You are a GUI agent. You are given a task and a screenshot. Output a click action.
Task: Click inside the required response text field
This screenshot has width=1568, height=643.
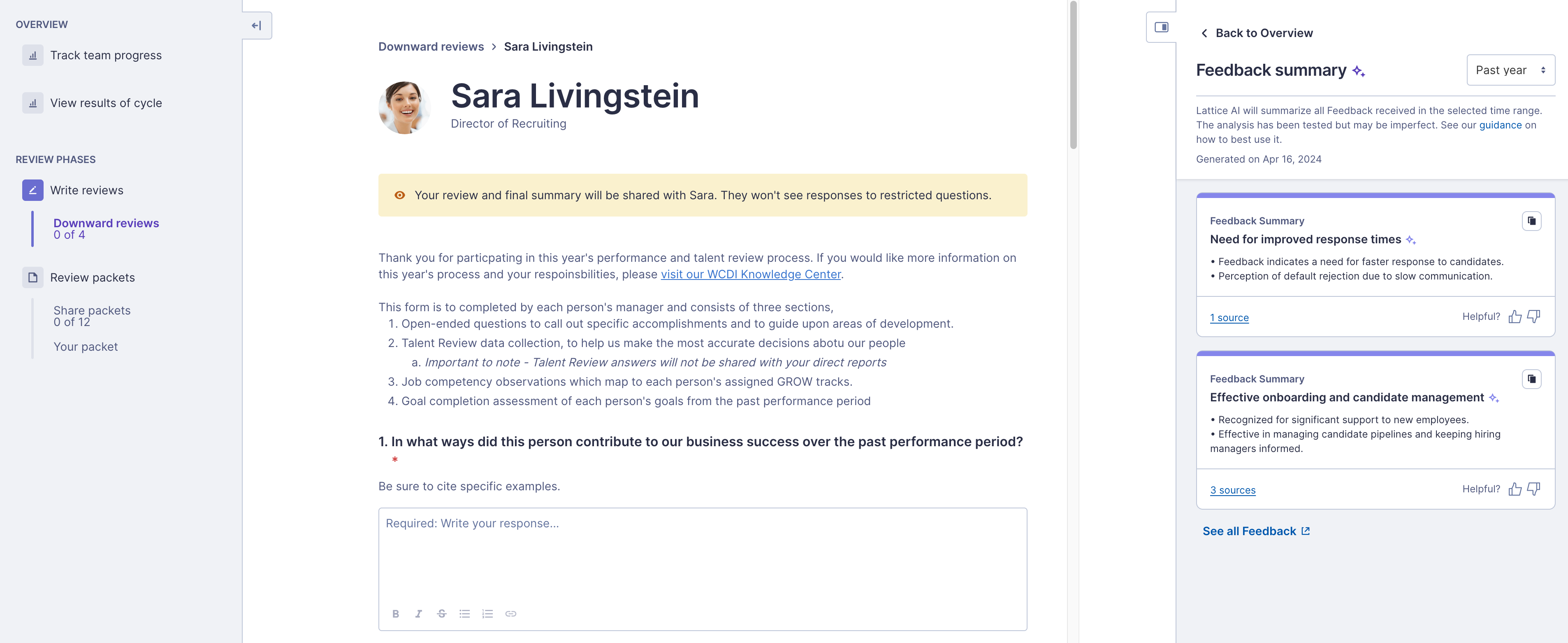(700, 548)
